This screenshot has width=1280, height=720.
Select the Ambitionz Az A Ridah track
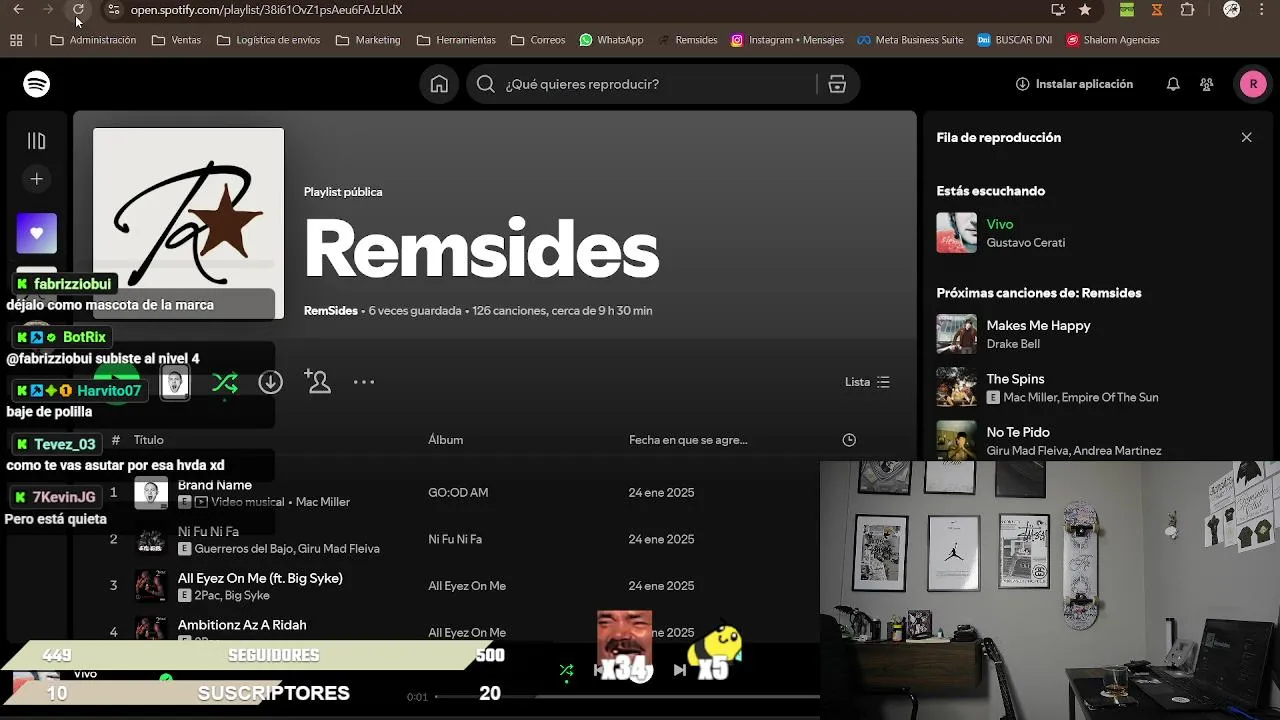tap(242, 625)
